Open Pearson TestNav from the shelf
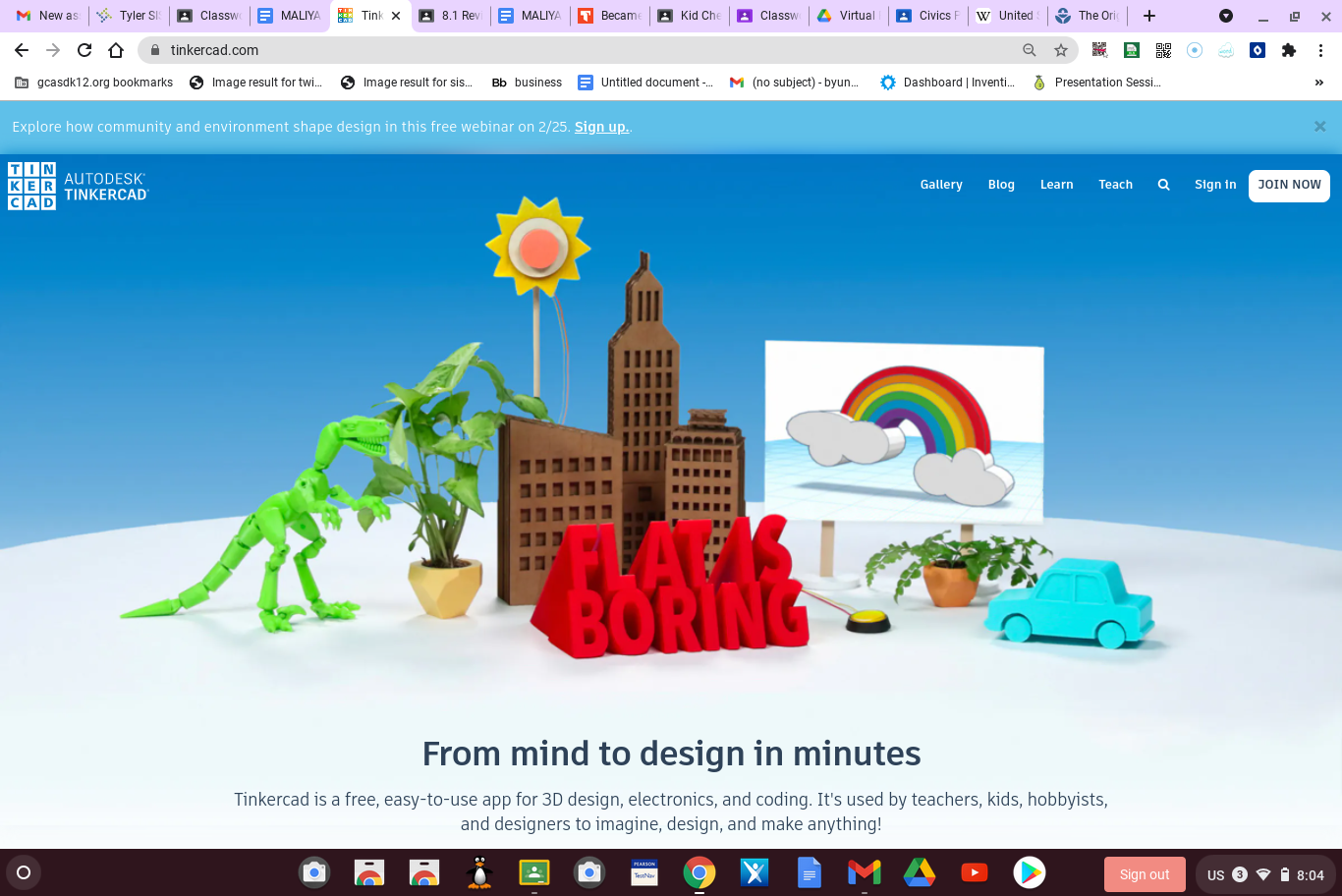This screenshot has height=896, width=1342. point(644,872)
